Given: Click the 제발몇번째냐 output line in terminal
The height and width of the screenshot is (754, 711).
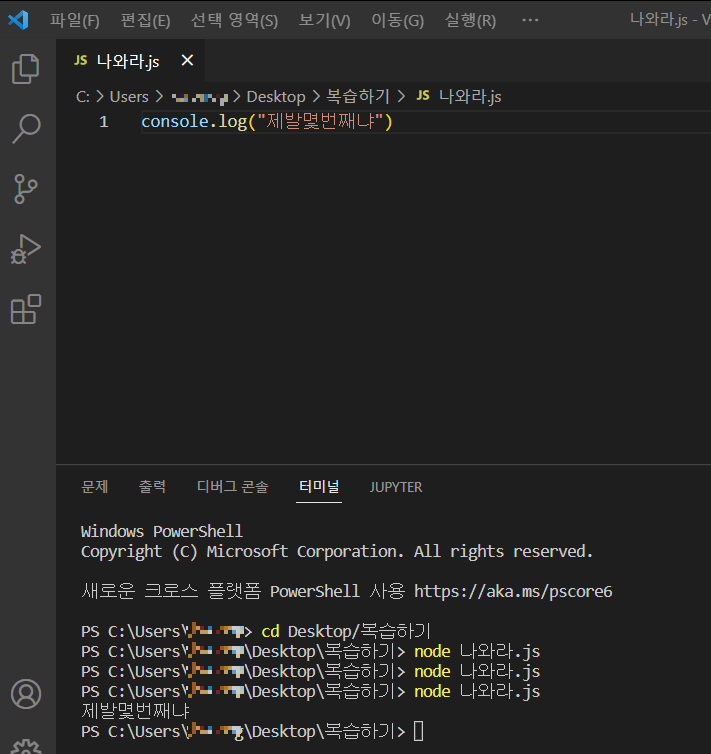Looking at the screenshot, I should 136,711.
